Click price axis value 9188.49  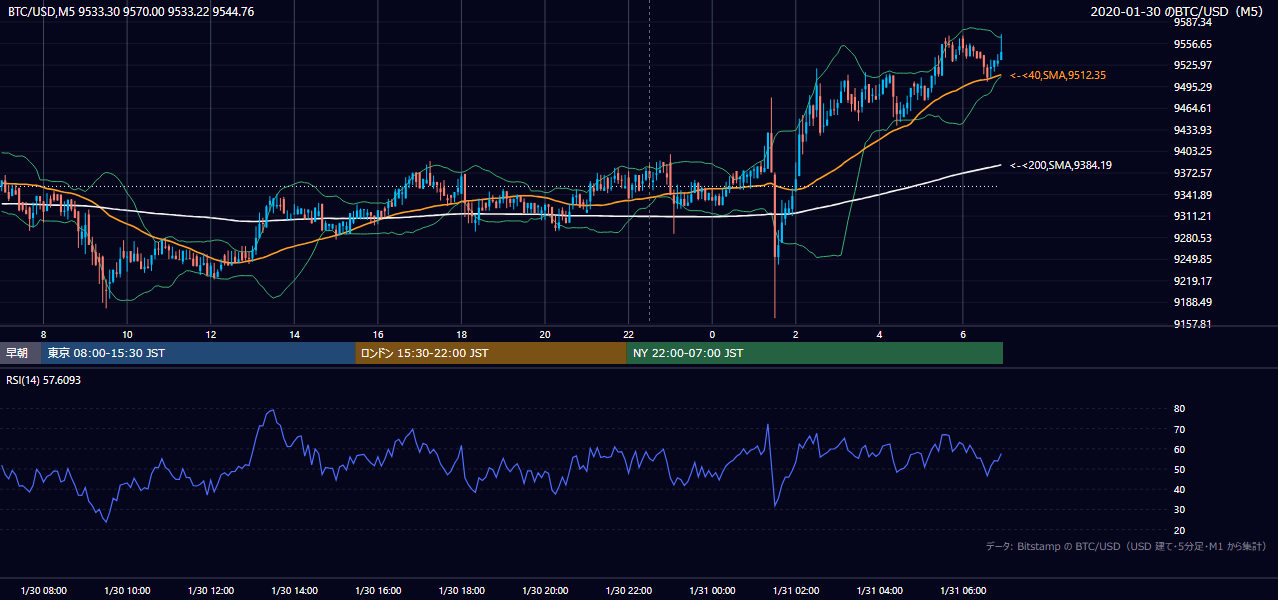click(1193, 302)
